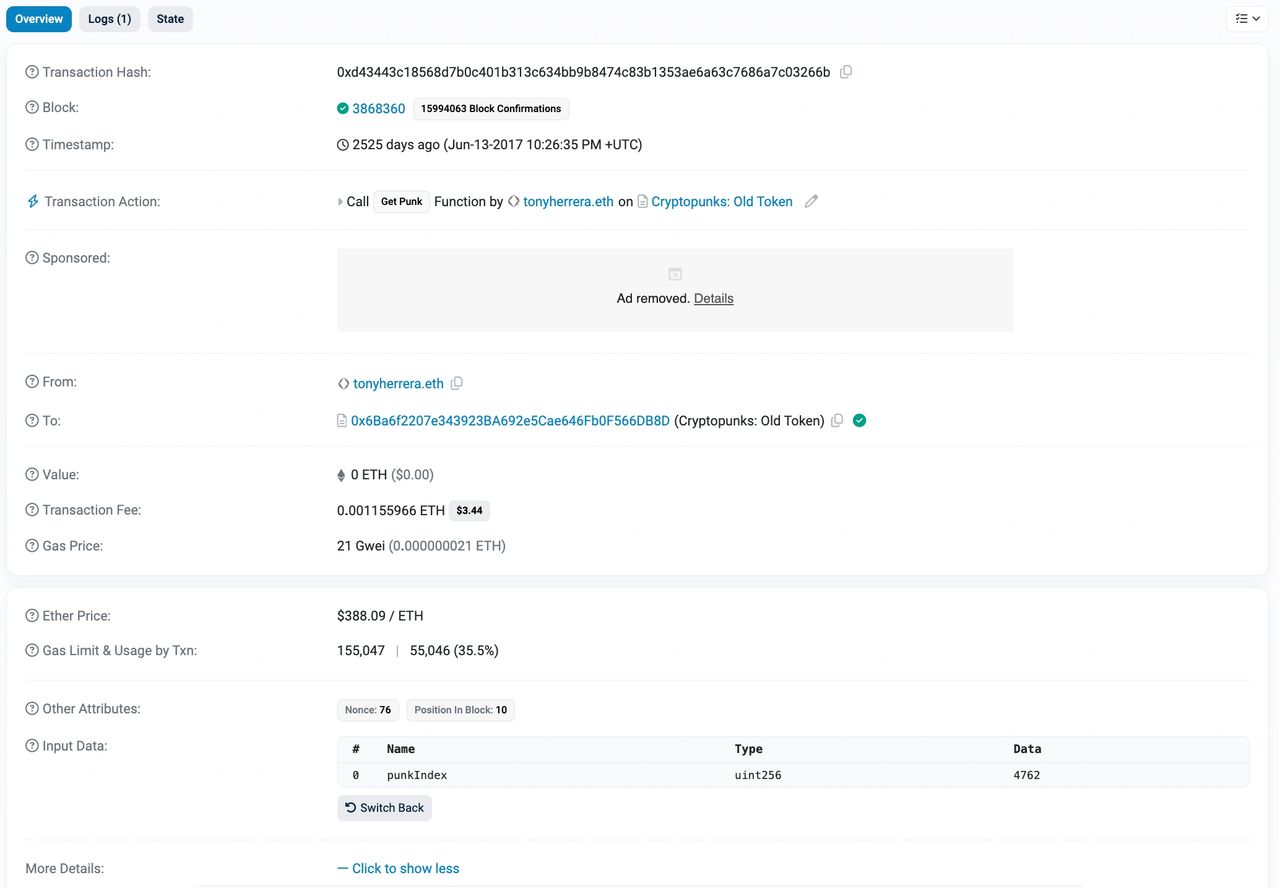The width and height of the screenshot is (1280, 888).
Task: Click the Transaction Action lightning icon
Action: 33,202
